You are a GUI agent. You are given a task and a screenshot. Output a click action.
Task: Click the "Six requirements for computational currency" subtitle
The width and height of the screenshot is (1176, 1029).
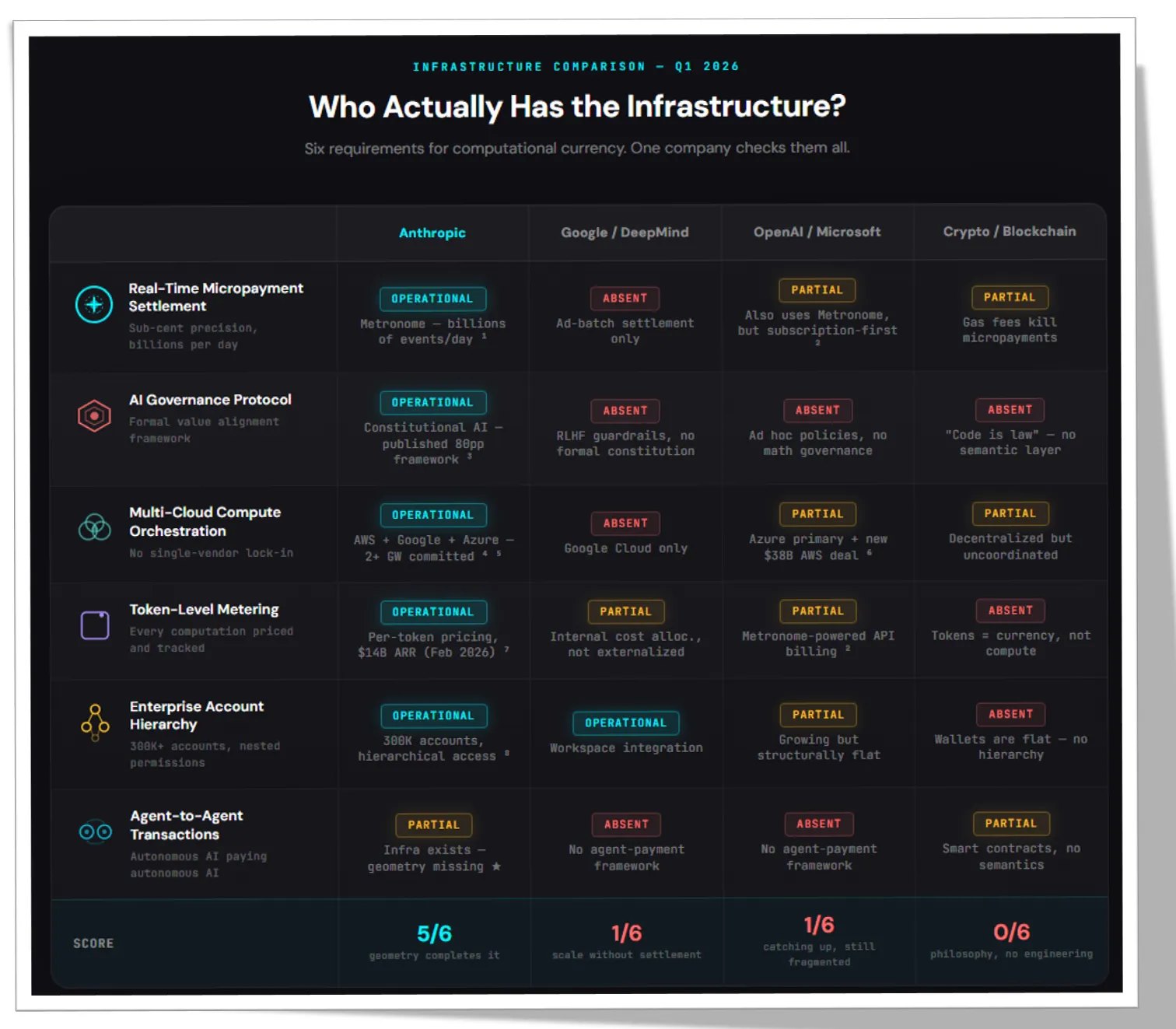tap(577, 148)
